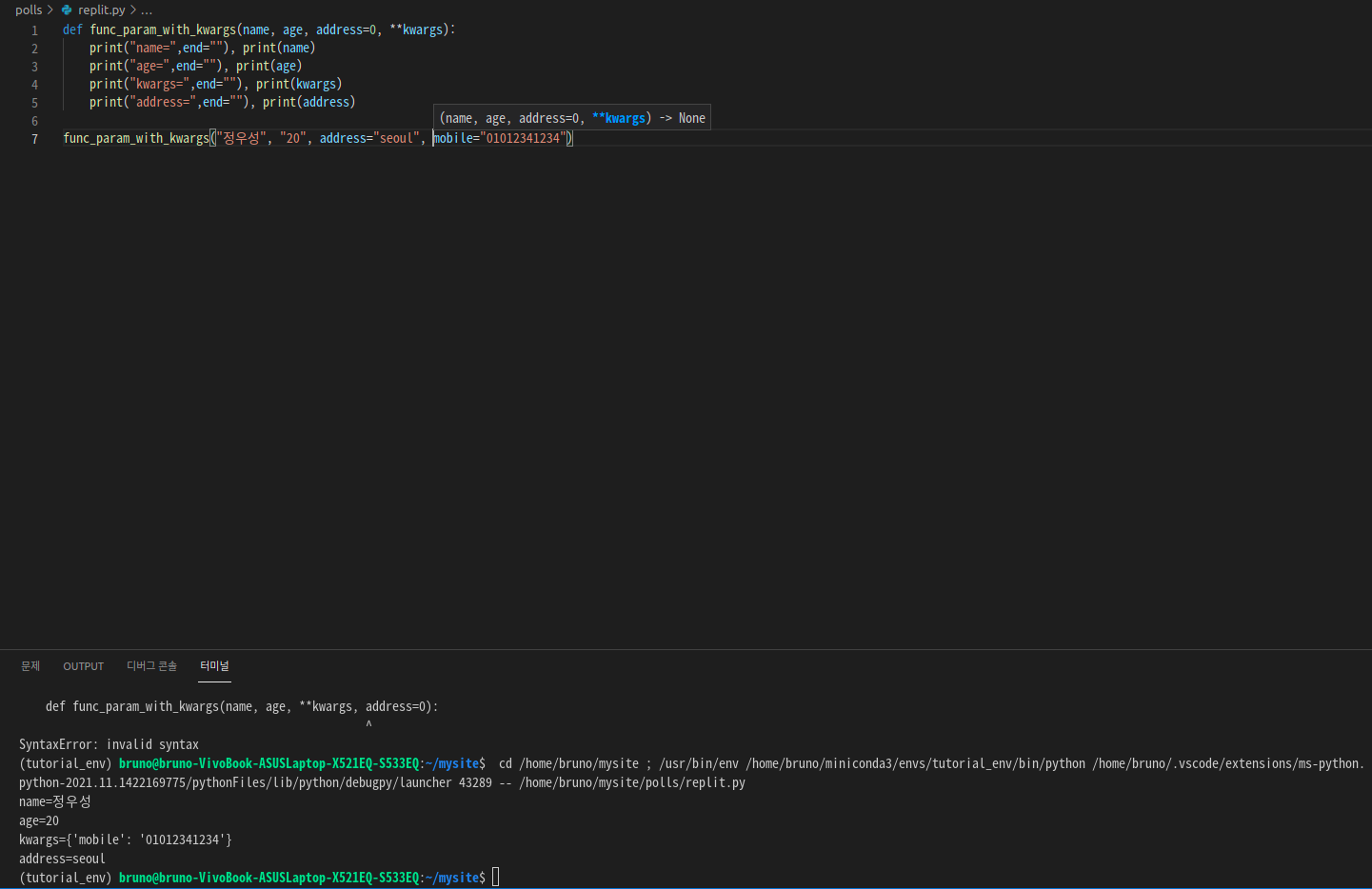Image resolution: width=1372 pixels, height=889 pixels.
Task: Click print(age) call on line 3
Action: [x=269, y=66]
